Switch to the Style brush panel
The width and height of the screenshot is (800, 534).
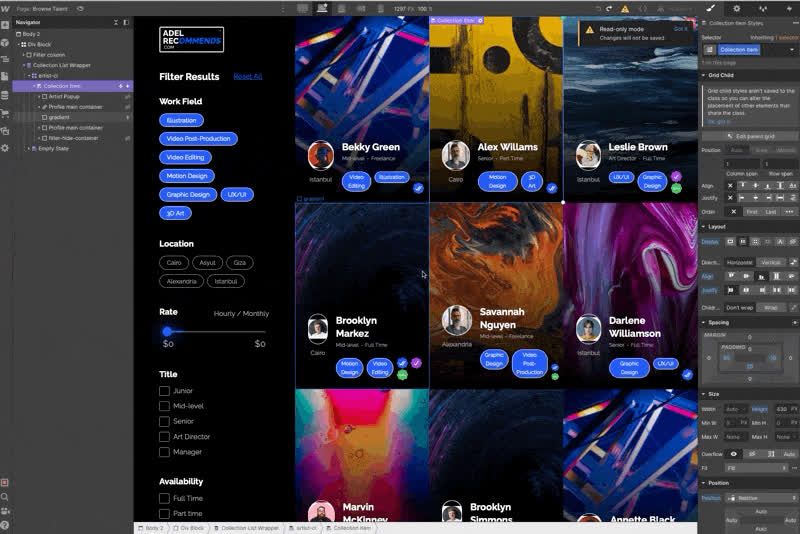point(711,8)
